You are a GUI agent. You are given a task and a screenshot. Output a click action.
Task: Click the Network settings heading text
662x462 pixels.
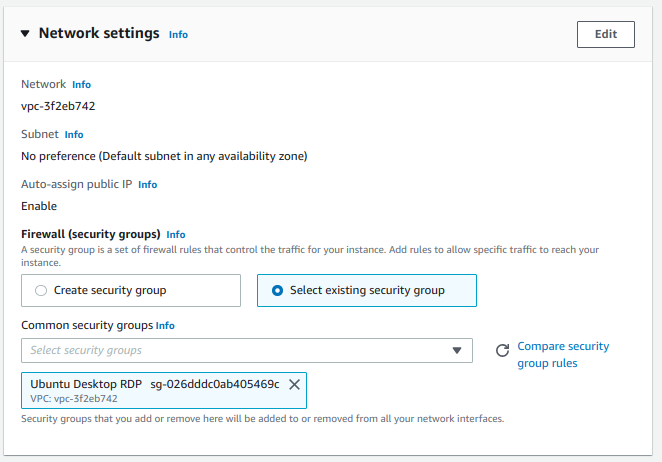click(99, 33)
